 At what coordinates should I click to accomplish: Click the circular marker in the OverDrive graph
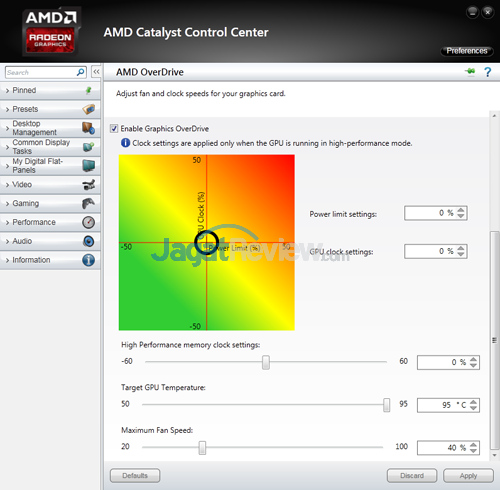click(207, 242)
